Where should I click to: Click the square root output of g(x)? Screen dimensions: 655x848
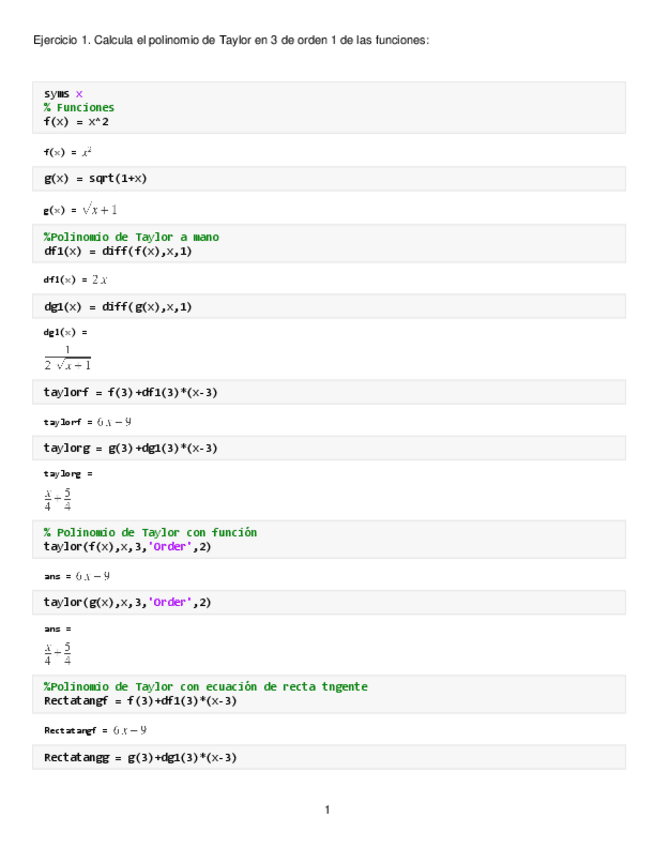click(x=100, y=210)
